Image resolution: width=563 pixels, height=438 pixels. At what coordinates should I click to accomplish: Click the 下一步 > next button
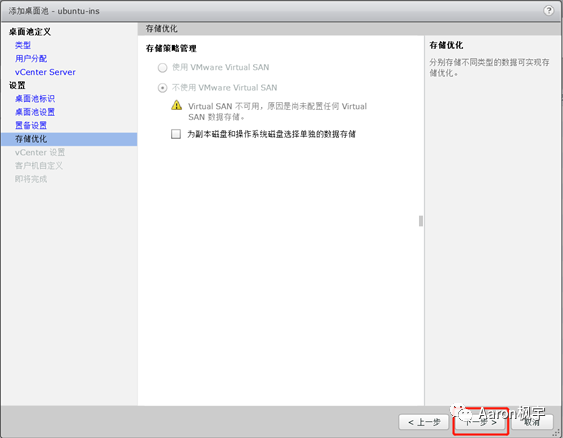point(480,422)
